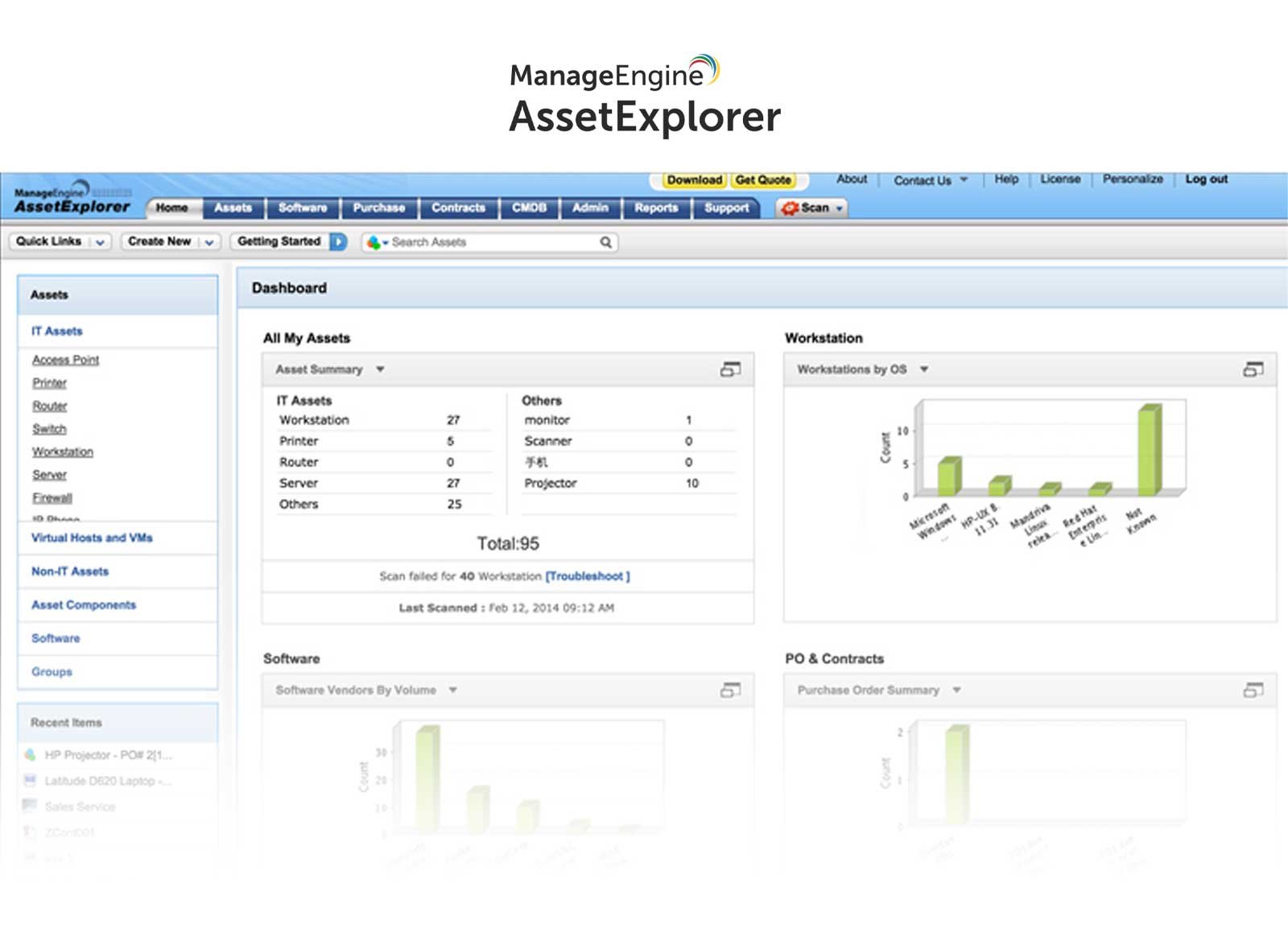This screenshot has height=948, width=1288.
Task: Click the AssetExplorer logo
Action: pos(72,199)
